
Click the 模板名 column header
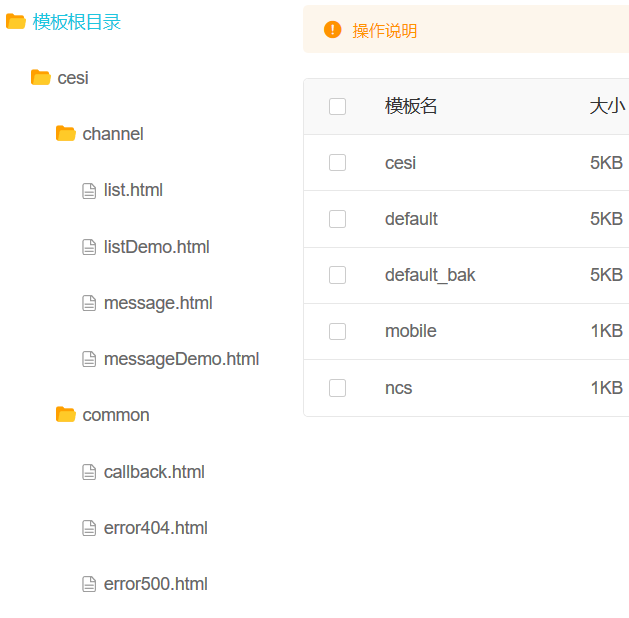pyautogui.click(x=411, y=107)
